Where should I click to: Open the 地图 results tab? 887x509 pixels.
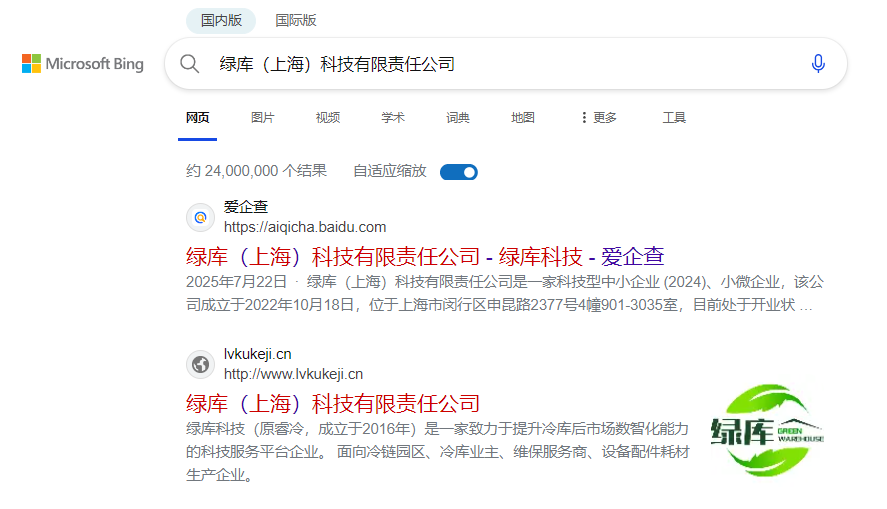[523, 118]
